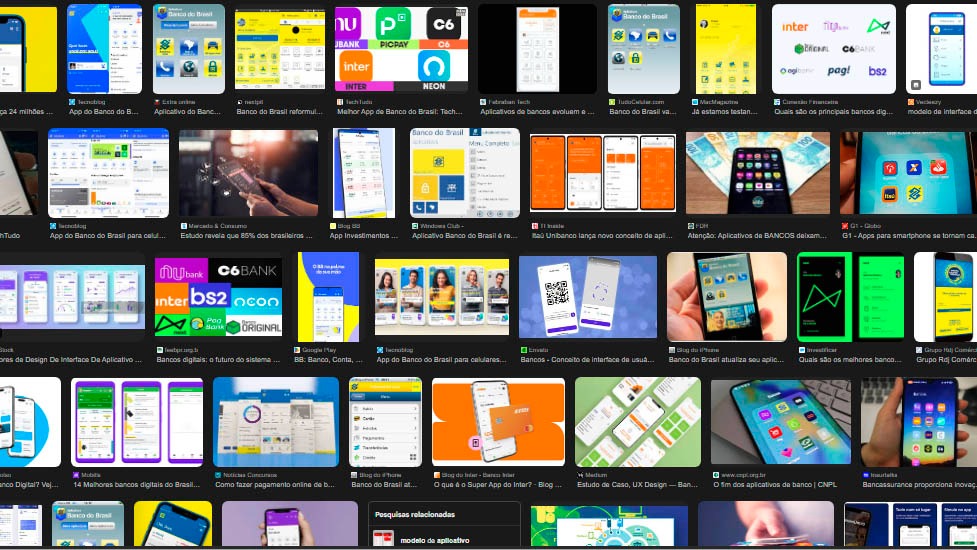Image resolution: width=977 pixels, height=550 pixels.
Task: Open 'Quais são os principais bancos dig...' link
Action: coord(833,111)
